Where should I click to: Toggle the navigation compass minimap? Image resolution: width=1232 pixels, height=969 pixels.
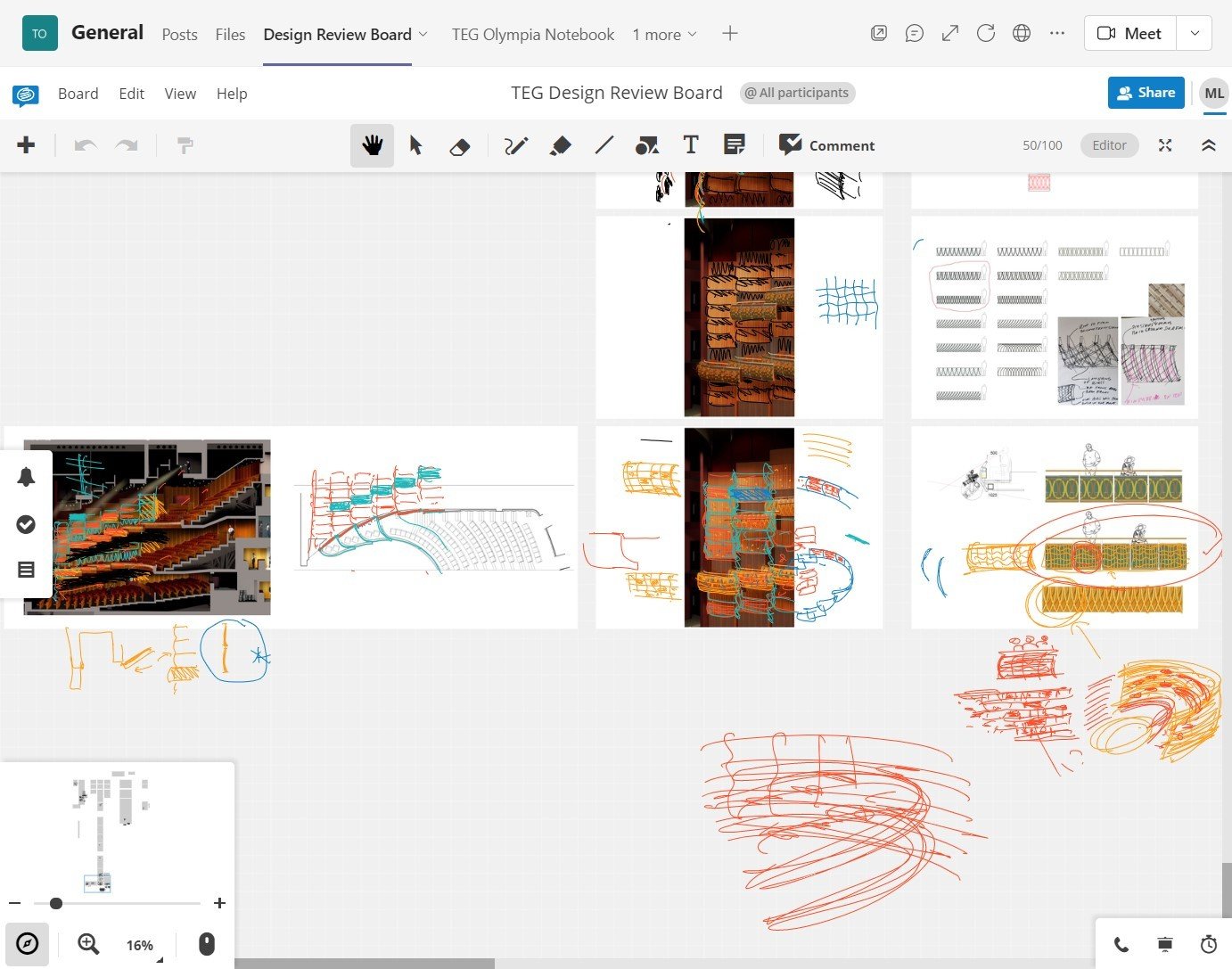coord(28,944)
